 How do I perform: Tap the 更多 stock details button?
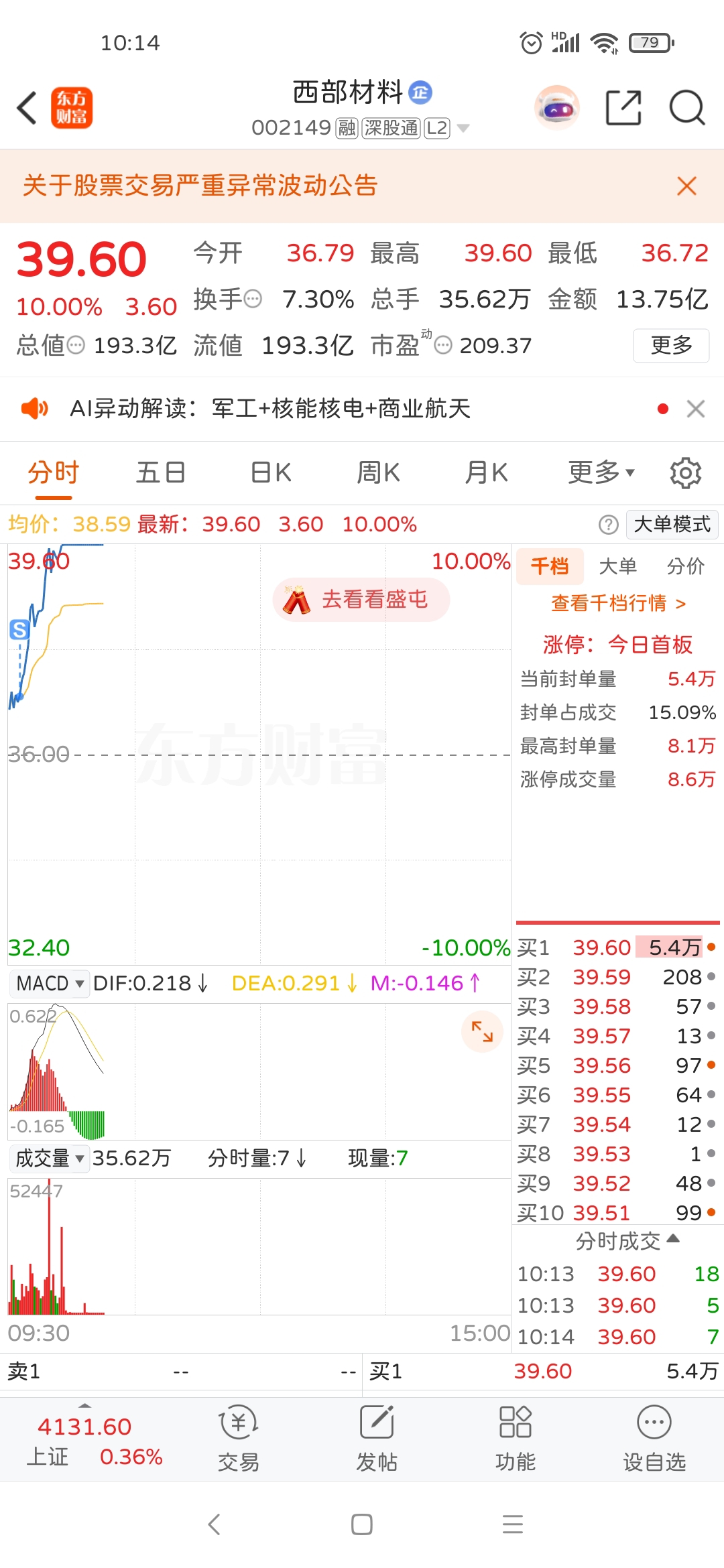point(671,346)
